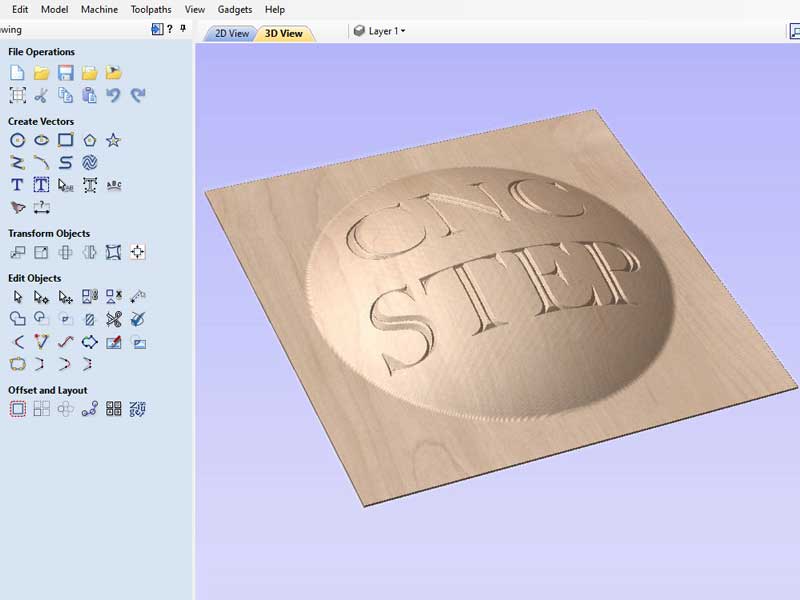Select the Draw Rectangle tool
The height and width of the screenshot is (600, 800).
66,140
